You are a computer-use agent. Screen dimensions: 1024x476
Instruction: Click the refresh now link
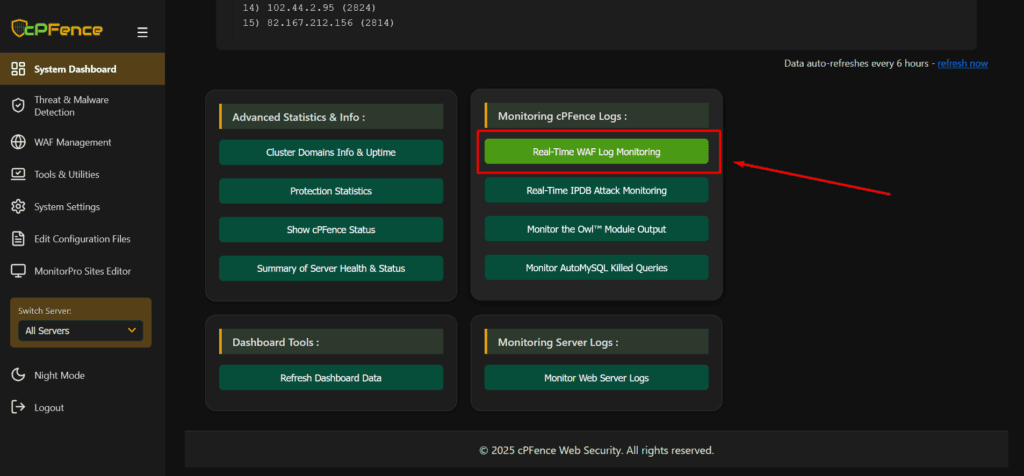pos(962,63)
